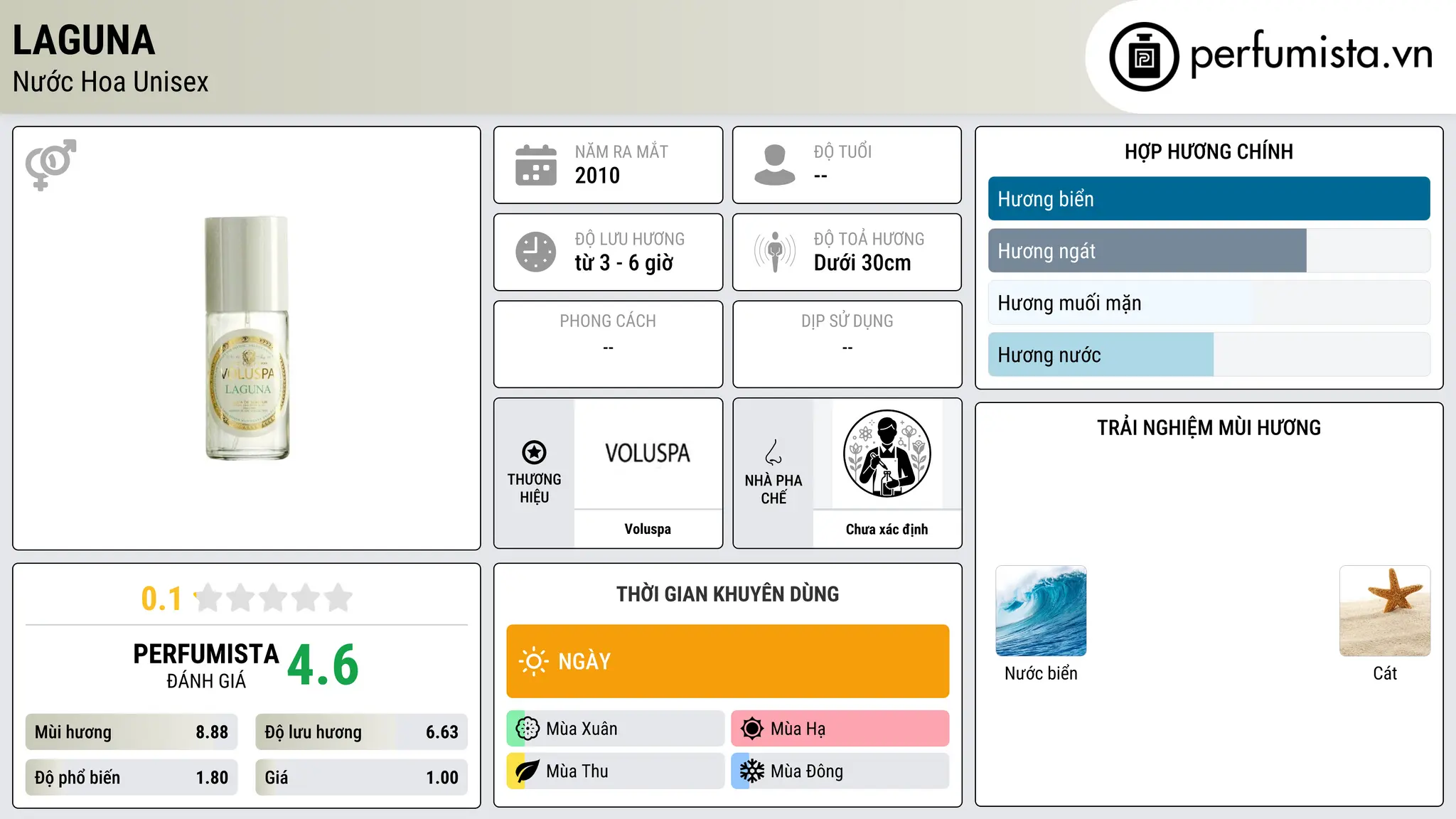Click the perfumer illustration icon
The width and height of the screenshot is (1456, 819).
click(x=887, y=454)
